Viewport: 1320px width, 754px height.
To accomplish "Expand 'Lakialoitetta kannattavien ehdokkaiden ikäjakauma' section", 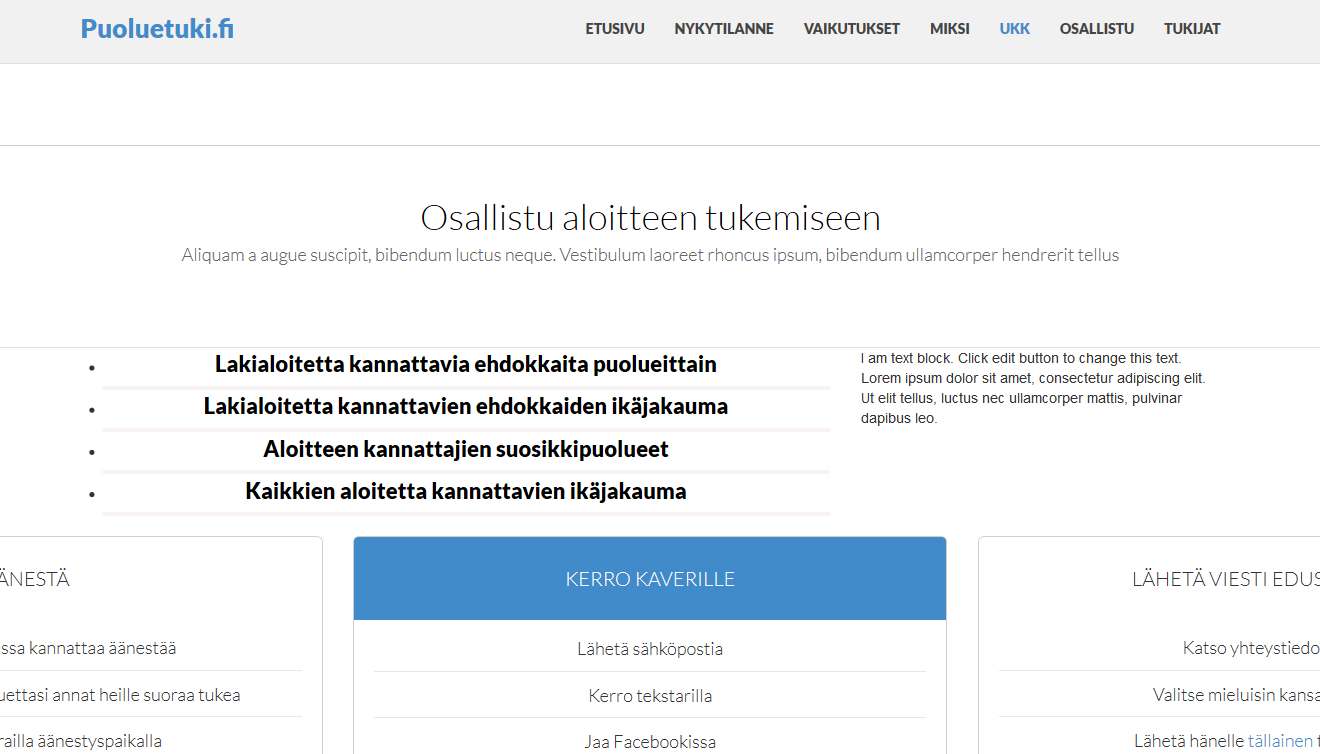I will [465, 407].
